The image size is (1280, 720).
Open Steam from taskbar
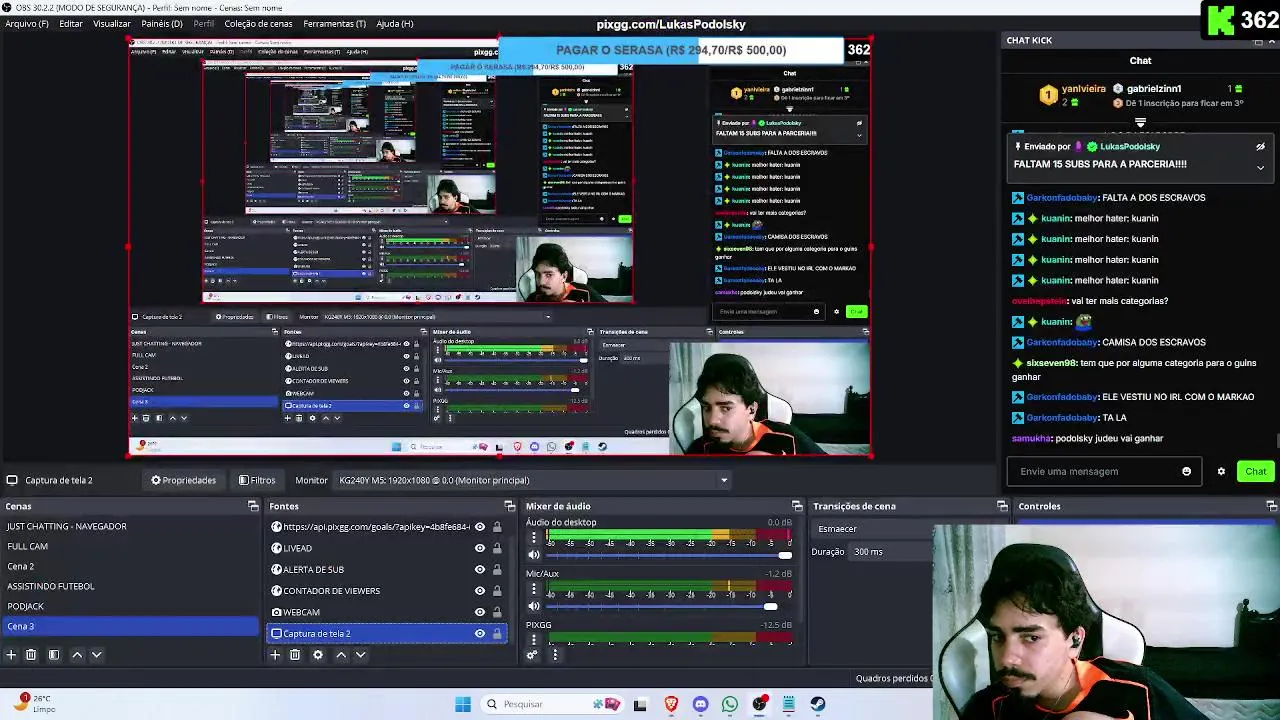pos(818,704)
